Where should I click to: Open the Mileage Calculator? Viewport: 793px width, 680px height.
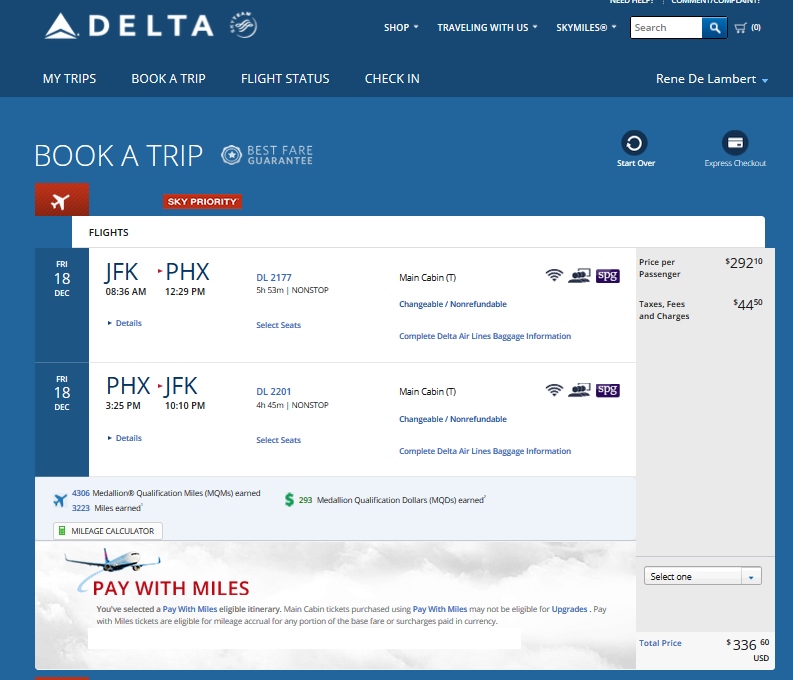pos(108,531)
